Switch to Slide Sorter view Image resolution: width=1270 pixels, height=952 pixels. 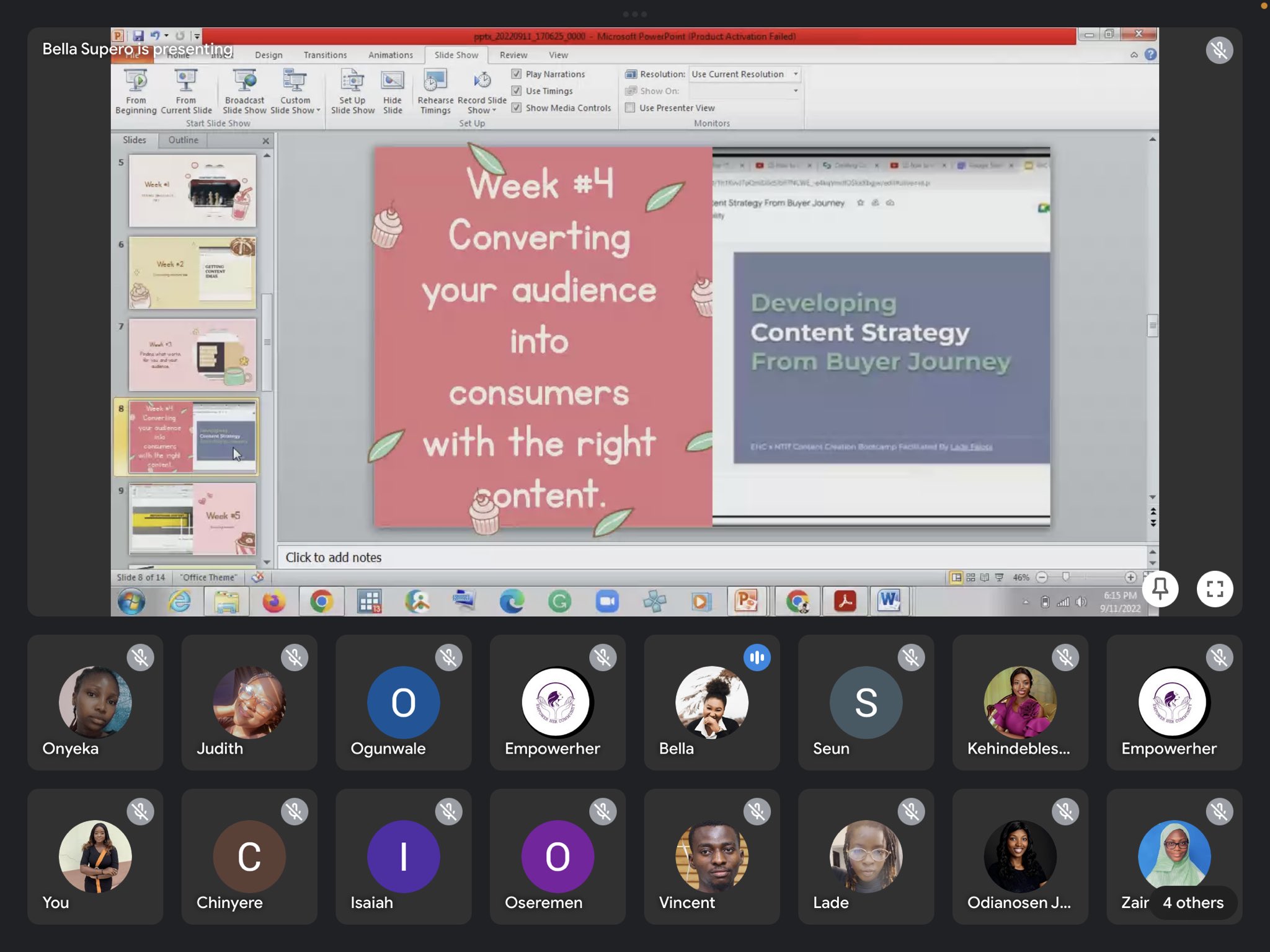970,577
